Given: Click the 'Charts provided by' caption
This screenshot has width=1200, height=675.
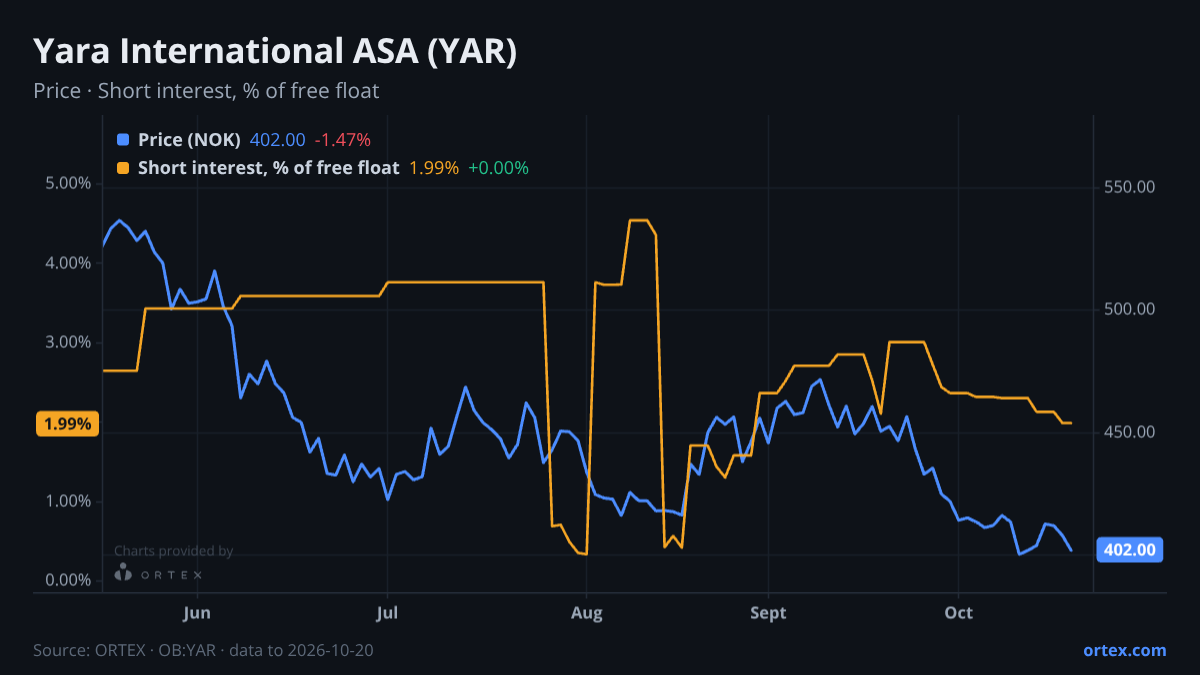Looking at the screenshot, I should tap(173, 550).
